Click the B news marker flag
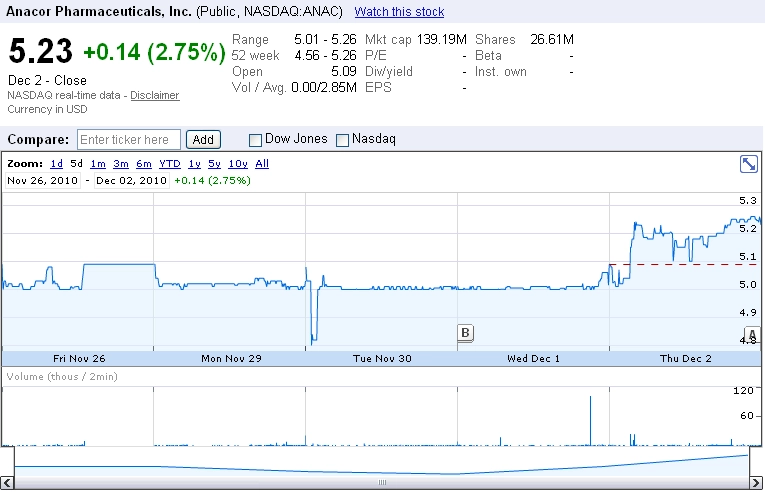Viewport: 765px width, 492px height. pos(465,333)
